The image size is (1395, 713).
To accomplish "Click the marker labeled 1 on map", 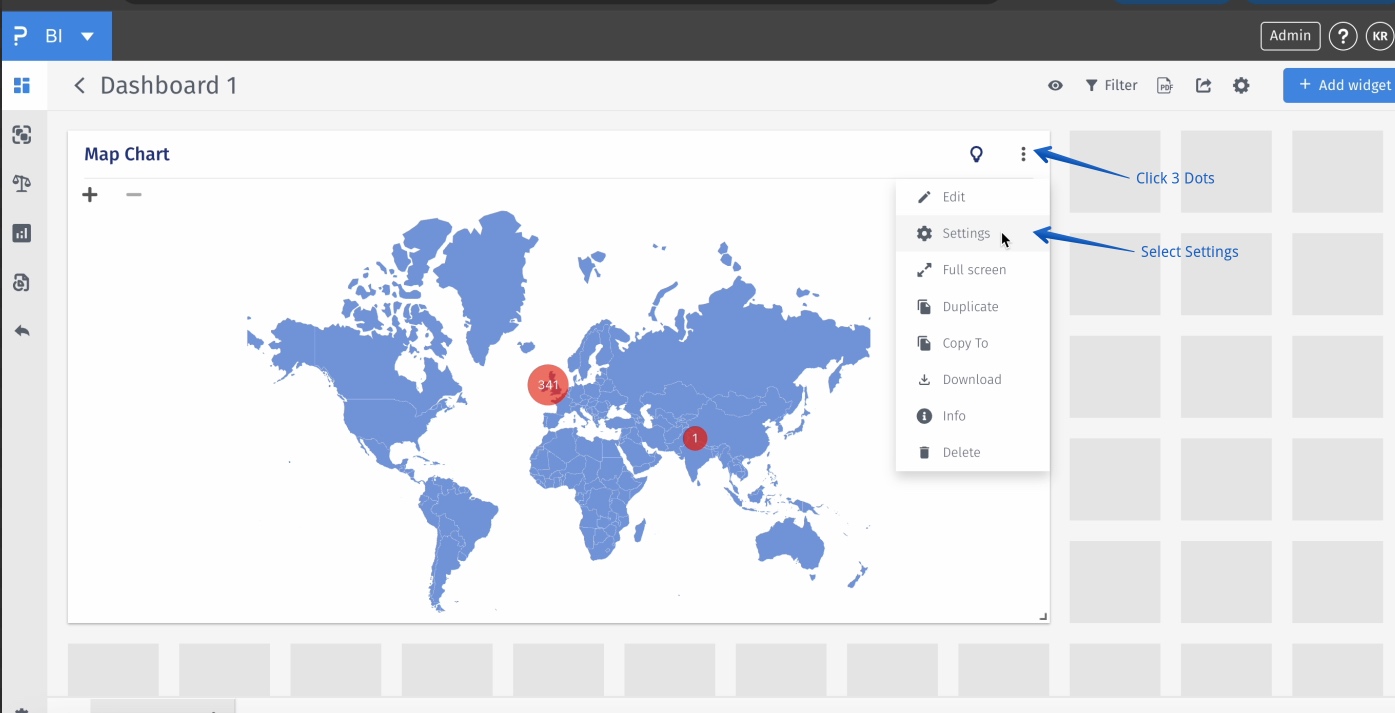I will click(694, 438).
